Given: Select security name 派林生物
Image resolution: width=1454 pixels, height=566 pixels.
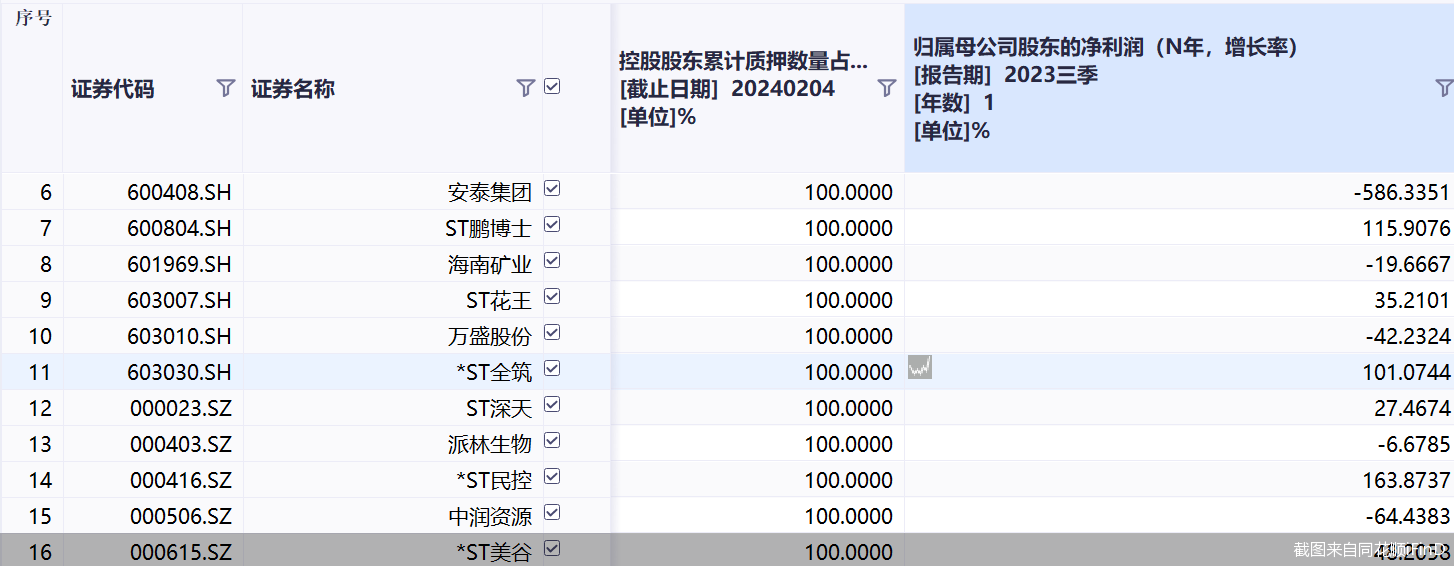Looking at the screenshot, I should point(490,444).
